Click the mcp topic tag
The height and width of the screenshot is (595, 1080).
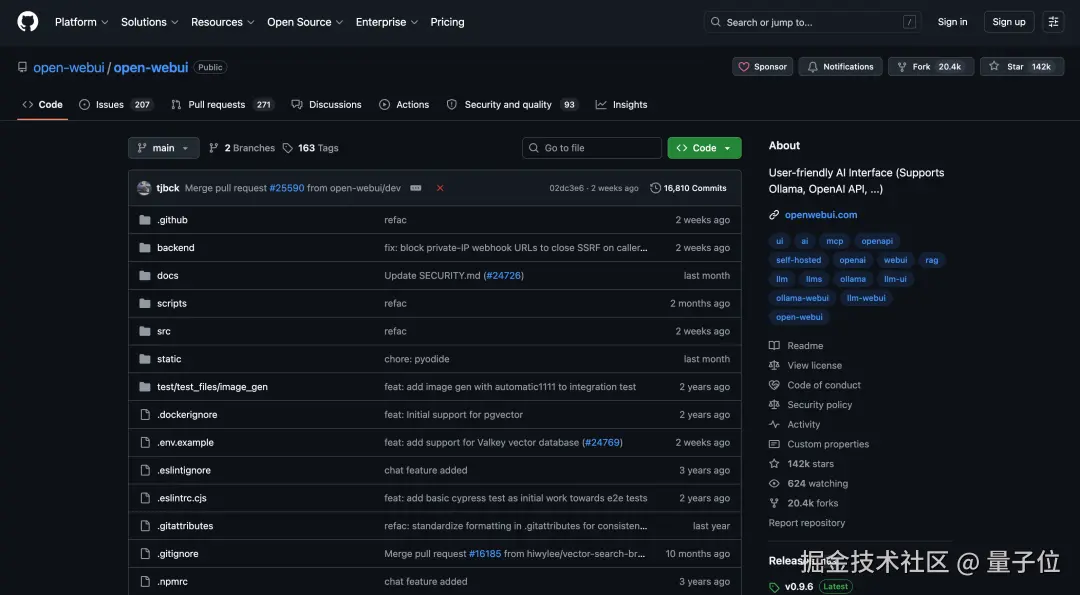[x=835, y=241]
